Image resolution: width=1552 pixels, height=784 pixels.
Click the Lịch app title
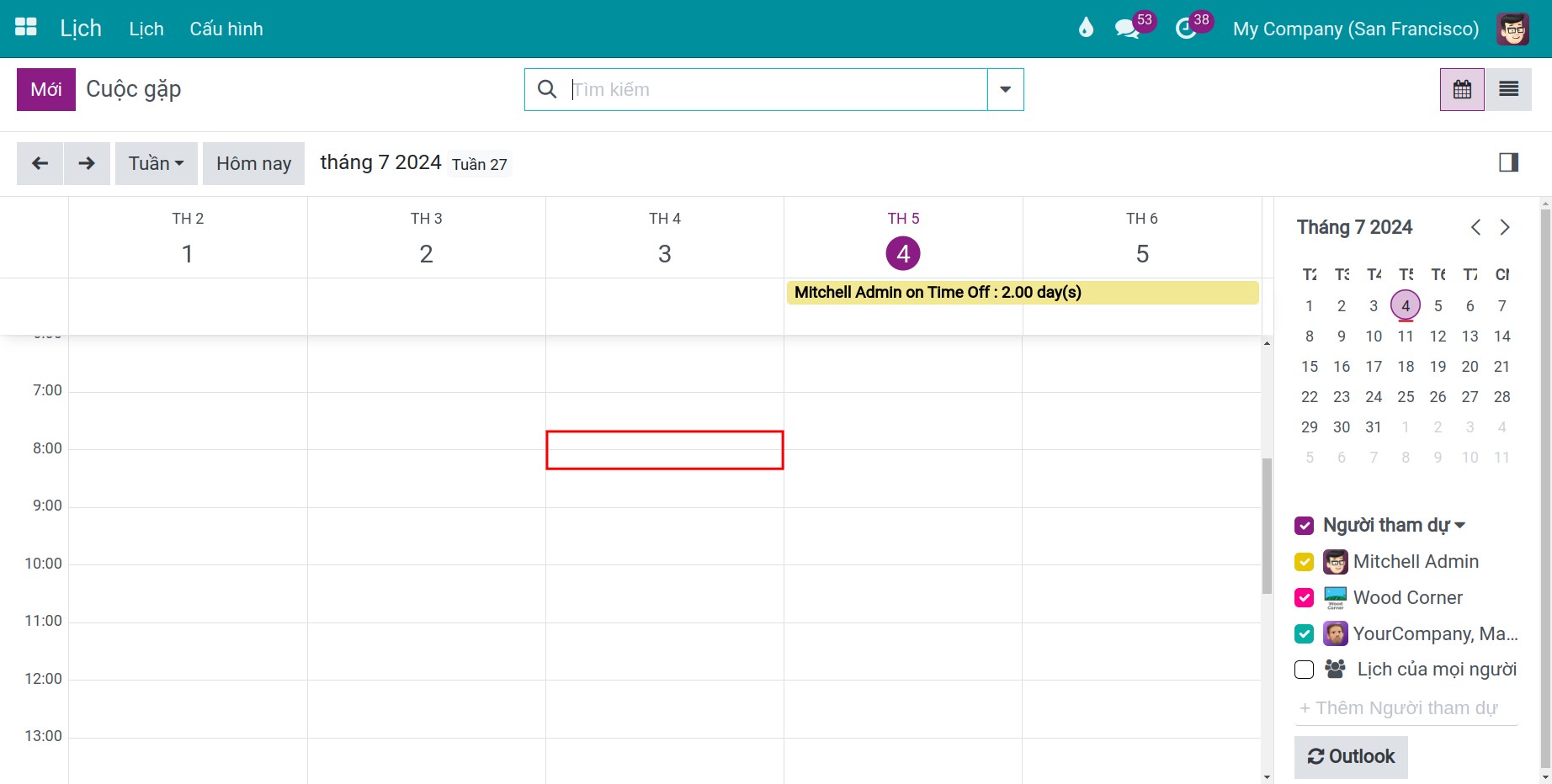point(81,28)
